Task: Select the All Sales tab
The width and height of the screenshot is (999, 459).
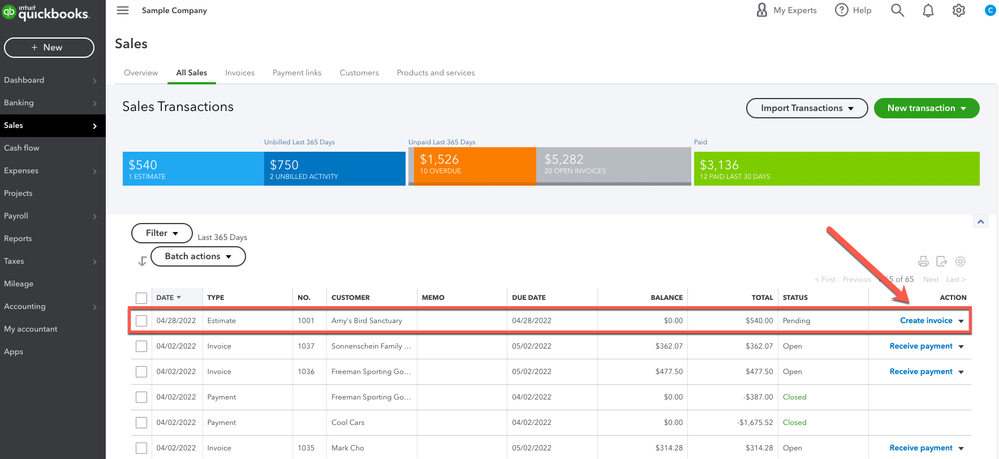Action: 192,73
